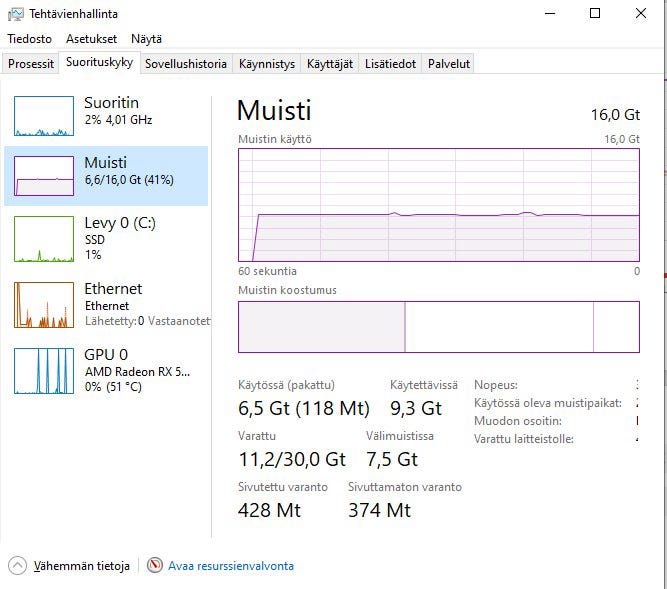Switch to the Sovellushistoria tab
This screenshot has height=589, width=667.
pos(185,64)
